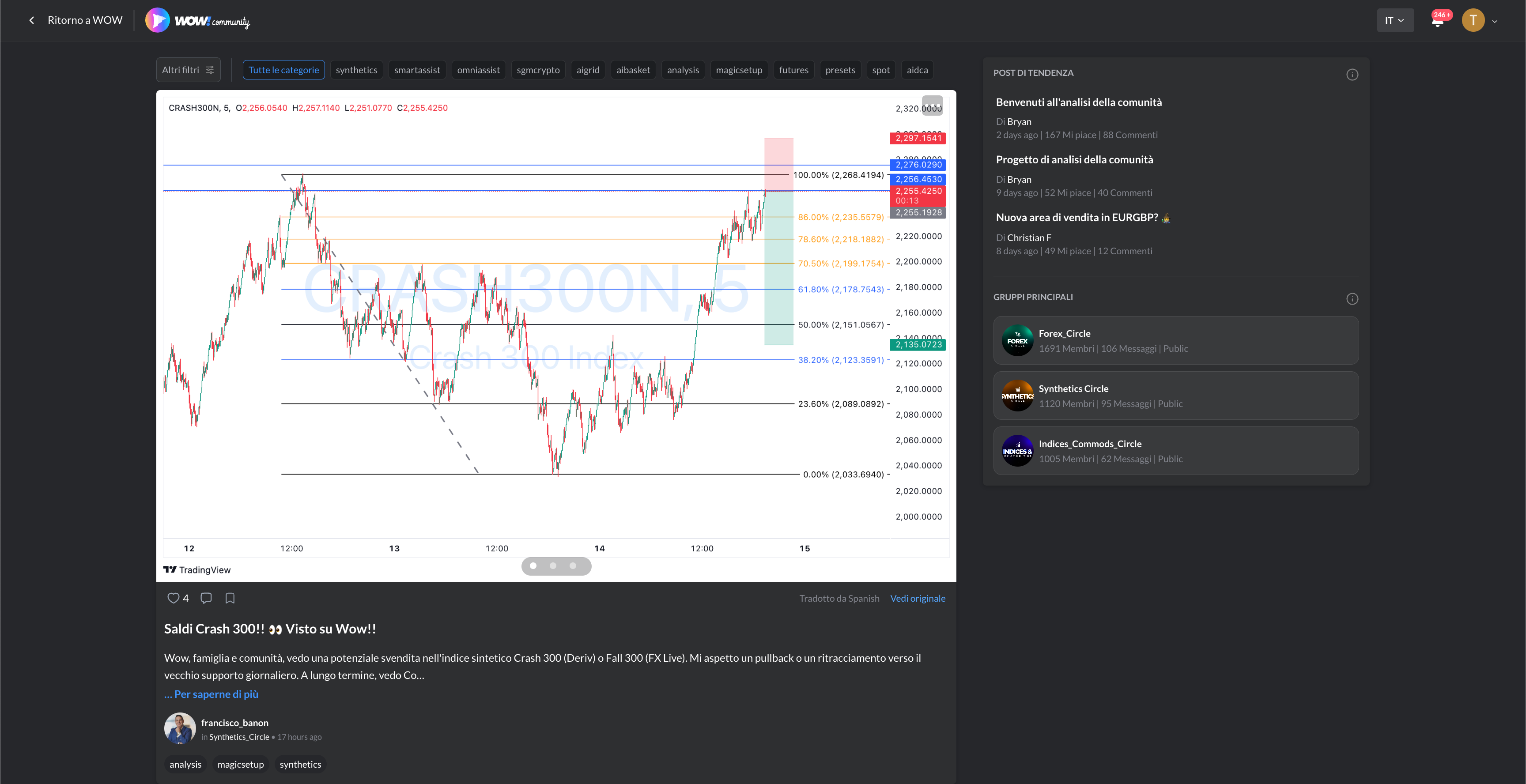Viewport: 1526px width, 784px height.
Task: Bookmark the Crash 300 post
Action: coord(230,598)
